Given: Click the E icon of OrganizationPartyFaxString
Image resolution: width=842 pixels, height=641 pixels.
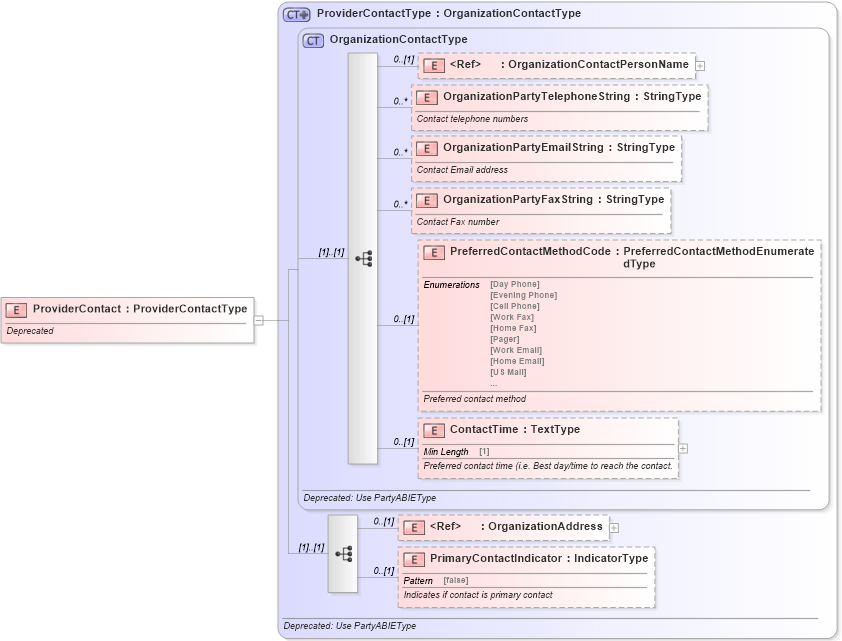Looking at the screenshot, I should [427, 201].
